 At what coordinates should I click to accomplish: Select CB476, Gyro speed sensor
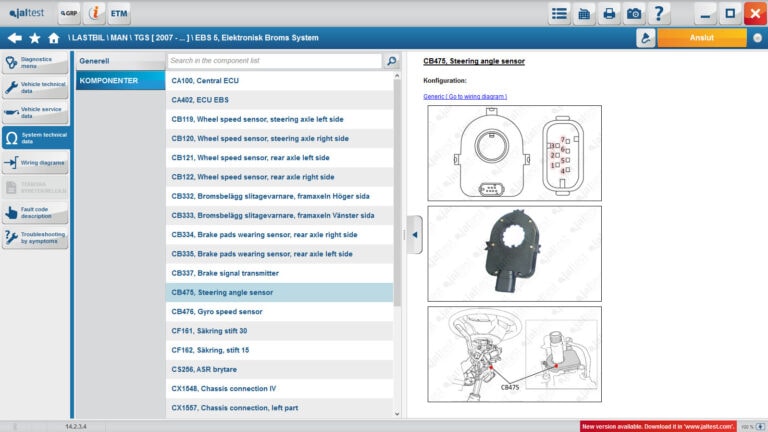coord(279,312)
